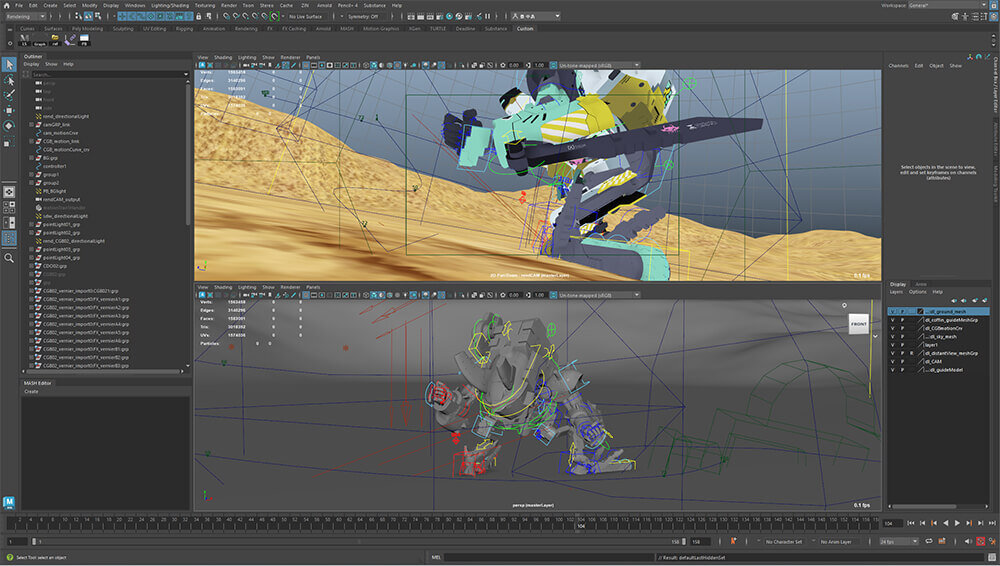Click the time slider at frame 104
Image resolution: width=1000 pixels, height=566 pixels.
(x=581, y=522)
